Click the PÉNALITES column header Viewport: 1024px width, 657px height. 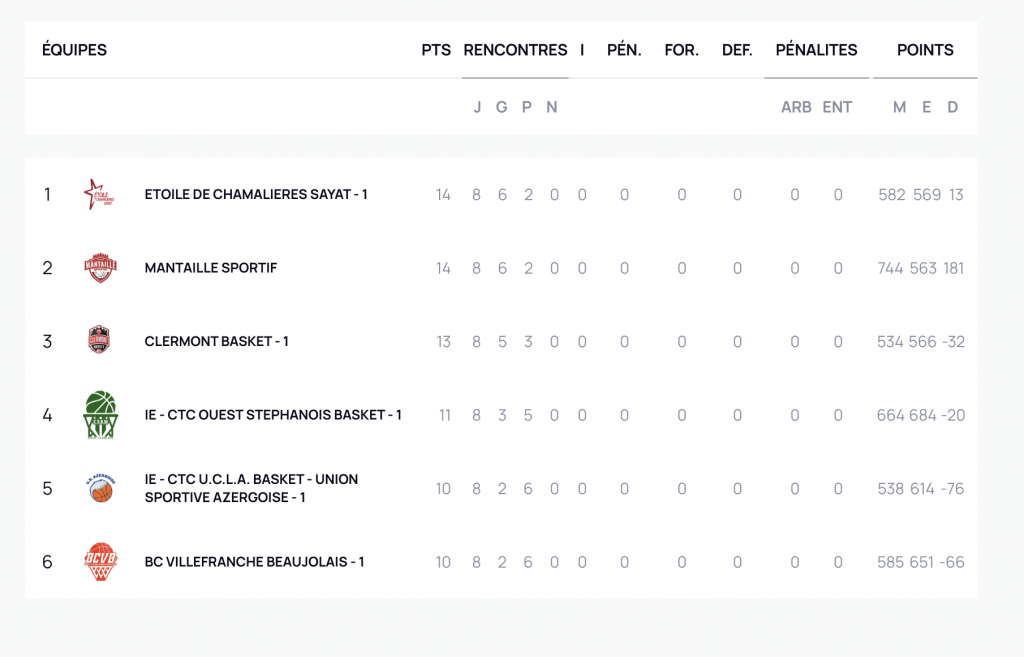[816, 50]
